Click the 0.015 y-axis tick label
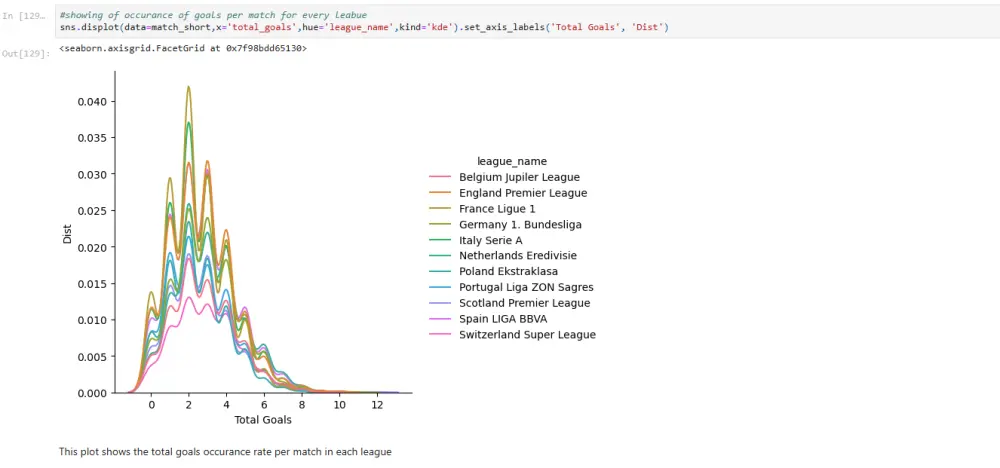 click(92, 283)
